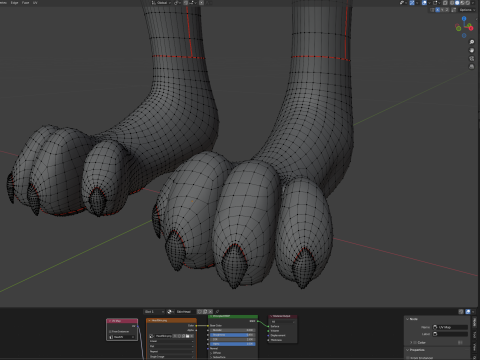Image resolution: width=480 pixels, height=360 pixels.
Task: Open the overlays options dropdown arrow
Action: [x=429, y=3]
